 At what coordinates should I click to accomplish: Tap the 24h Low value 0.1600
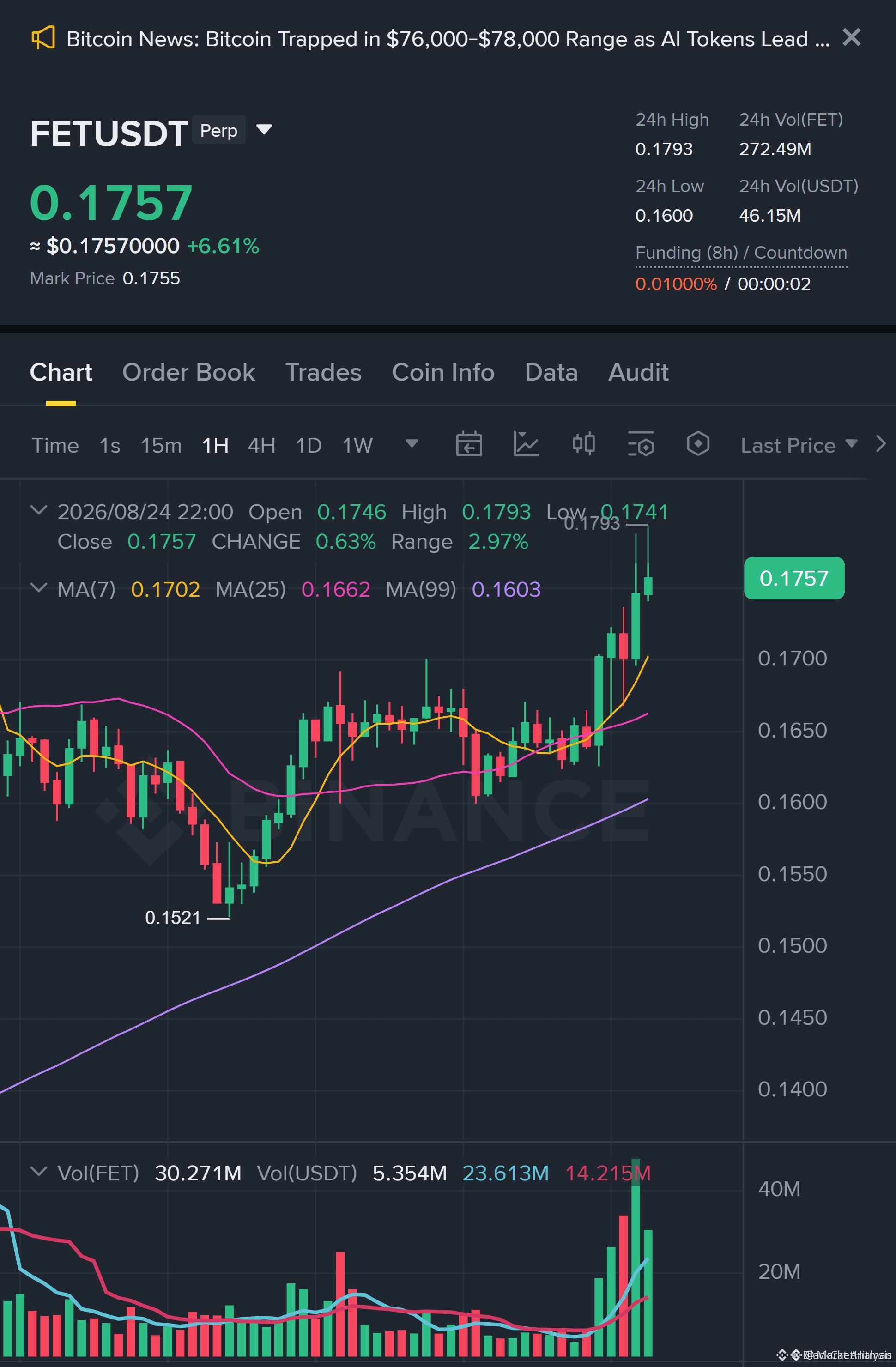coord(664,215)
